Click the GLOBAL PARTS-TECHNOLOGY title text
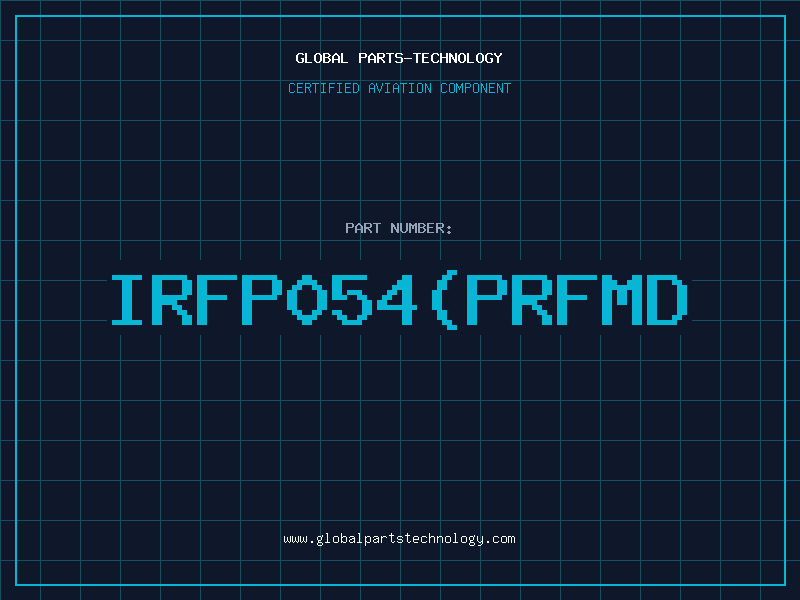Viewport: 800px width, 600px height. pyautogui.click(x=399, y=58)
